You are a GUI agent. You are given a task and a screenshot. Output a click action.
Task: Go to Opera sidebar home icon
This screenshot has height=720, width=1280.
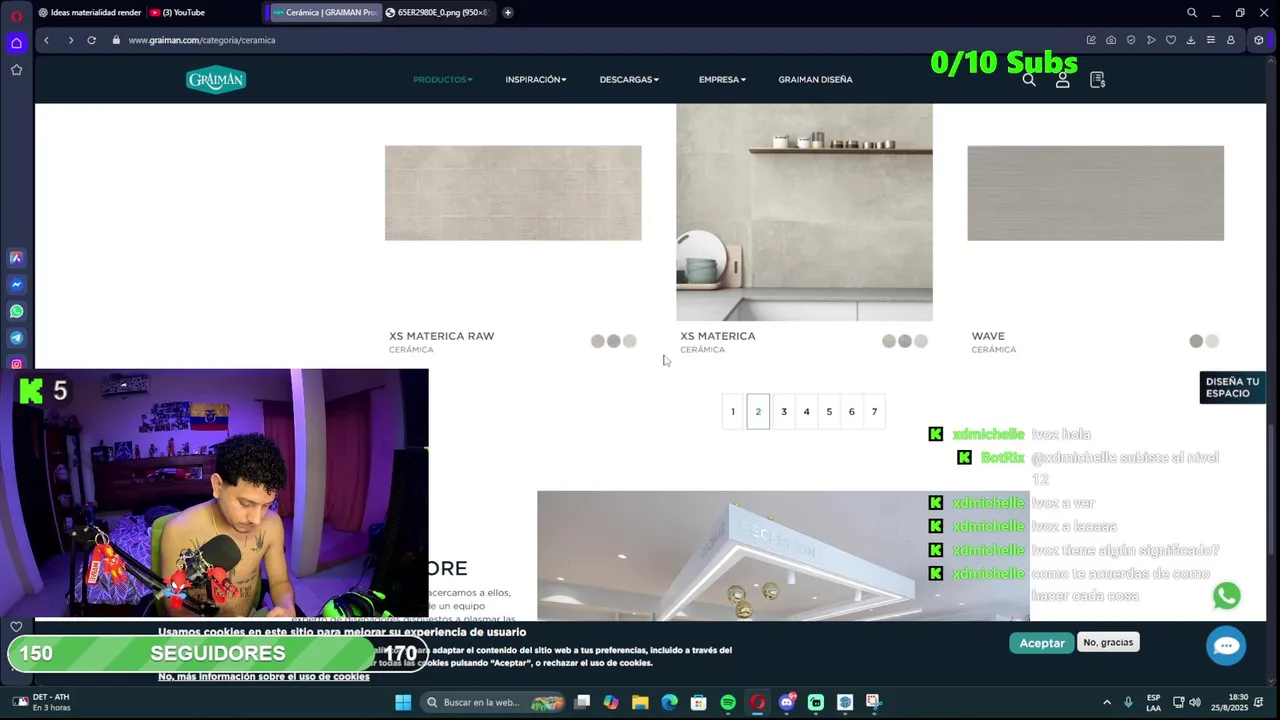tap(16, 43)
